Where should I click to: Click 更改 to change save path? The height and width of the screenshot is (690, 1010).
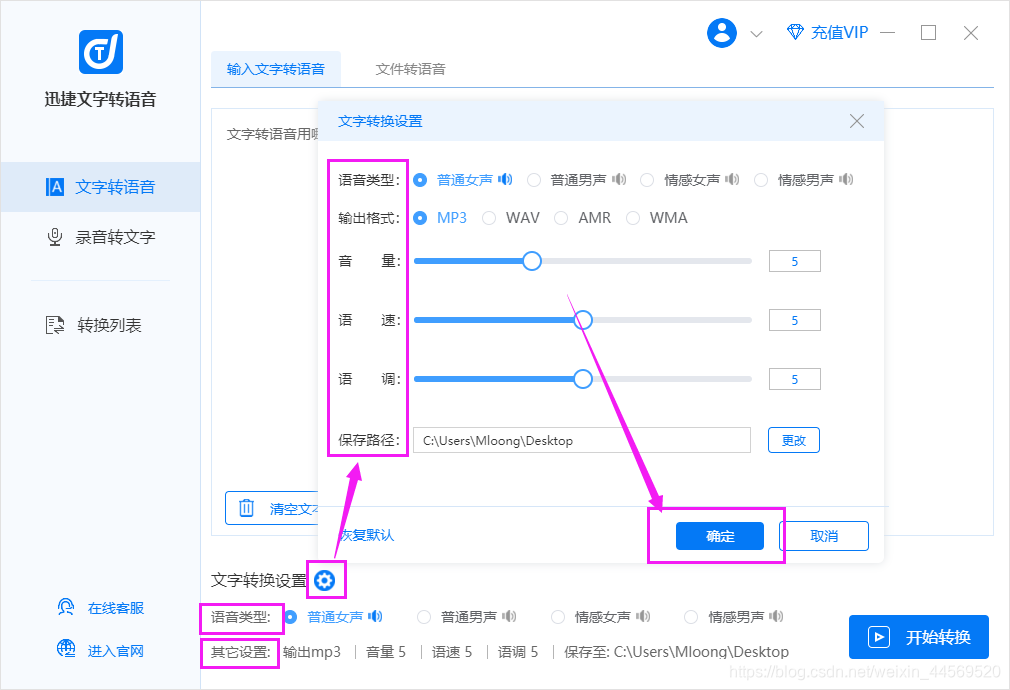(x=794, y=440)
